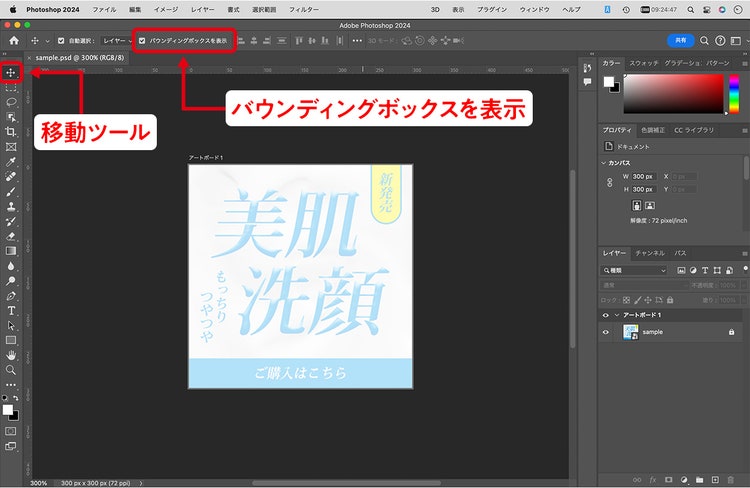Select the Spot Healing Brush tool

pyautogui.click(x=11, y=177)
